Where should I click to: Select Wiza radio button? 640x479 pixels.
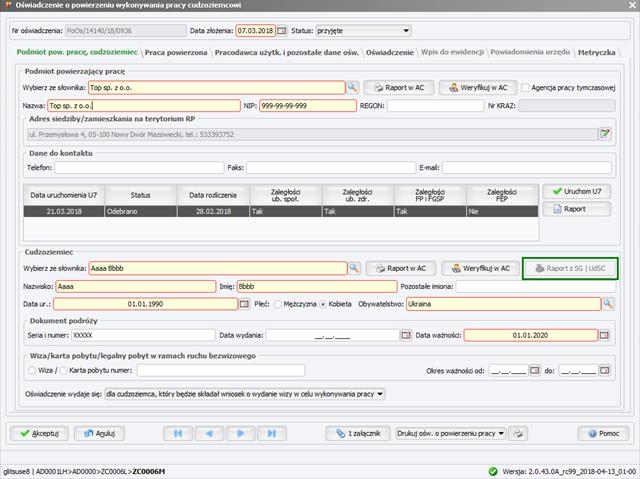point(32,370)
